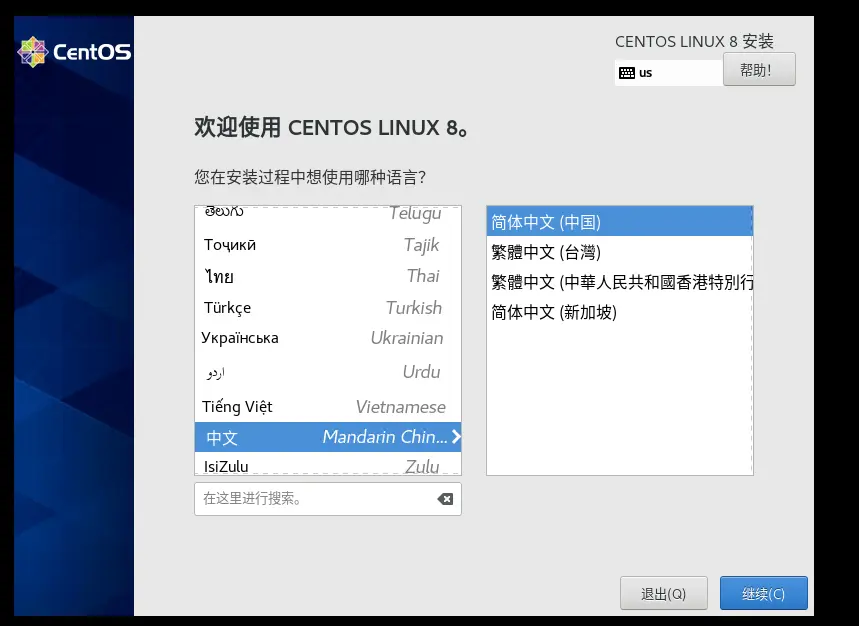Select Tajik language row
Image resolution: width=859 pixels, height=626 pixels.
[x=328, y=245]
